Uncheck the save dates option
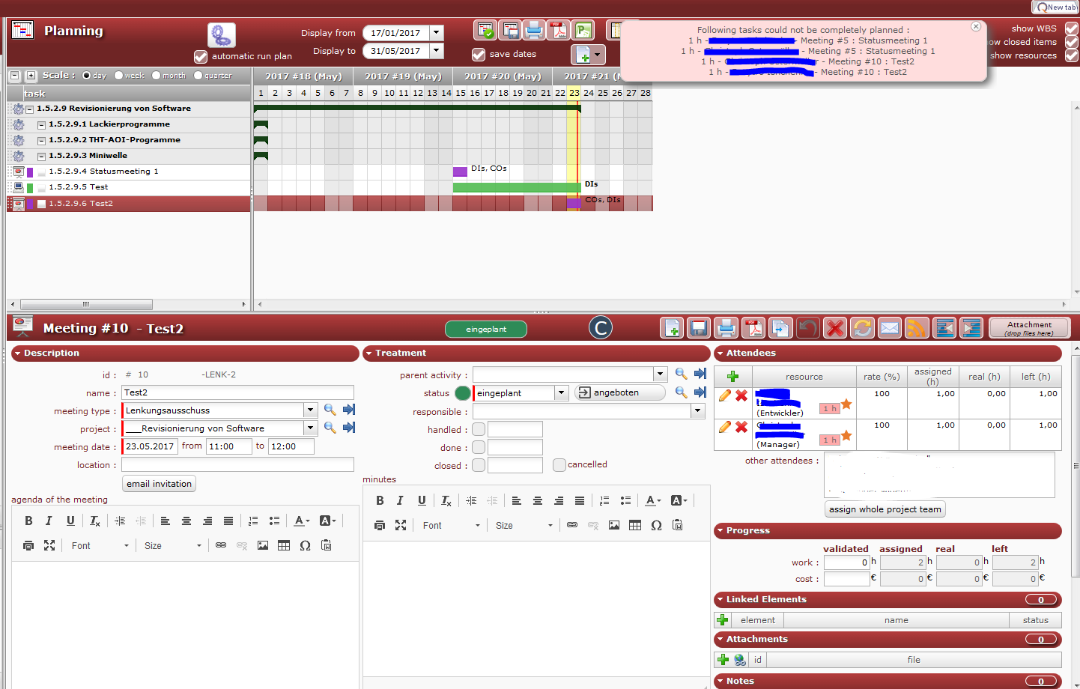This screenshot has width=1080, height=689. [x=478, y=54]
